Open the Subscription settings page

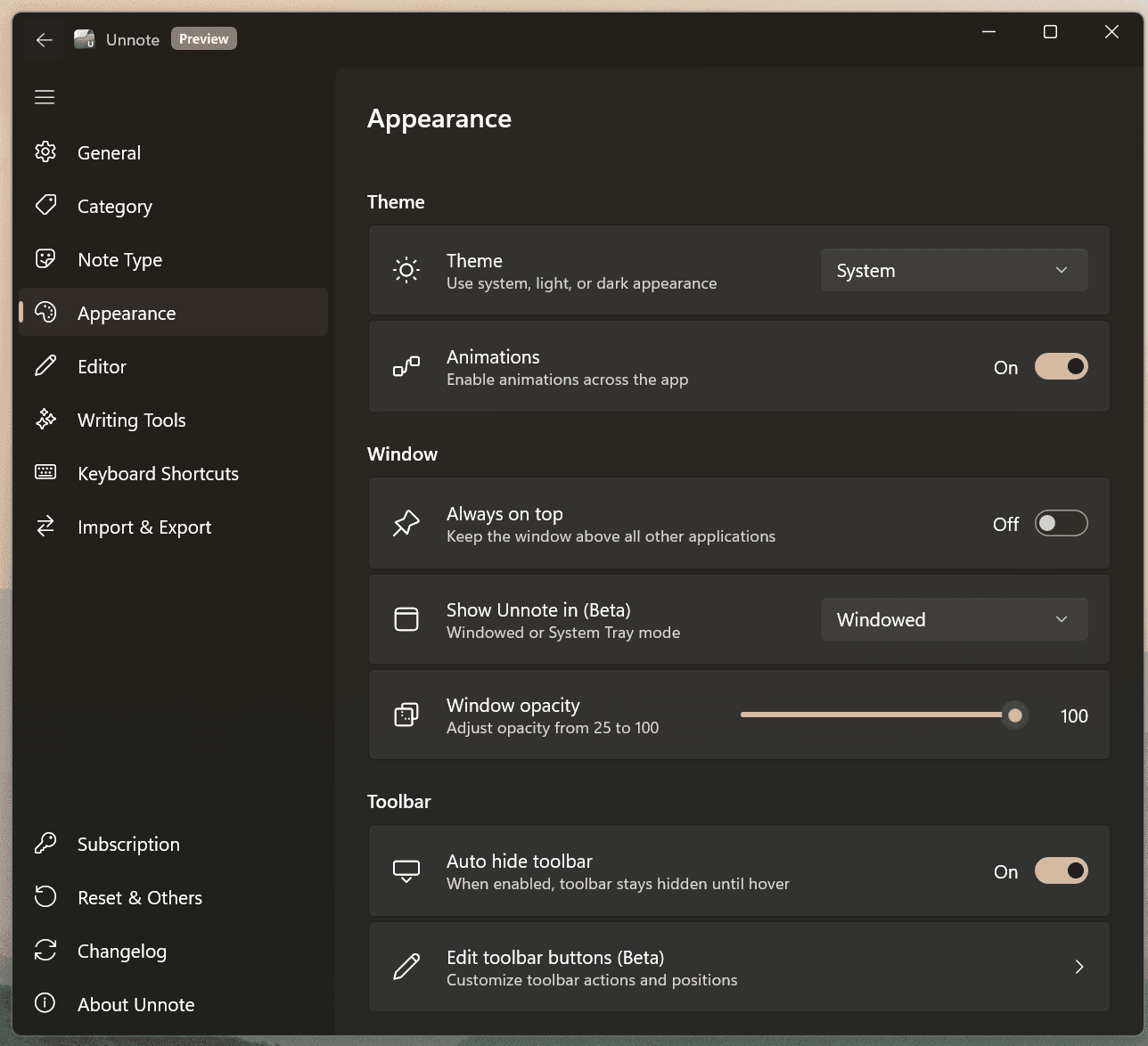128,845
